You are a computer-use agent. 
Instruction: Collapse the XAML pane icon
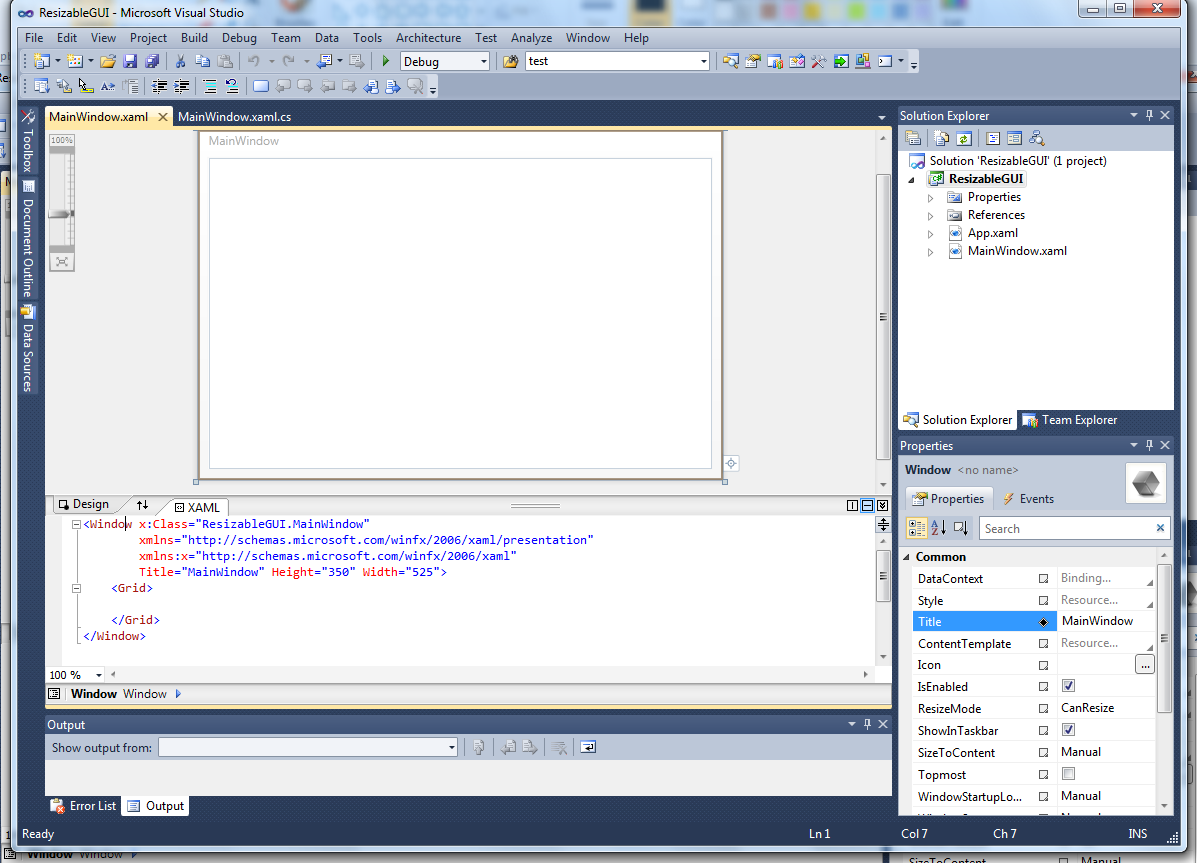click(882, 506)
